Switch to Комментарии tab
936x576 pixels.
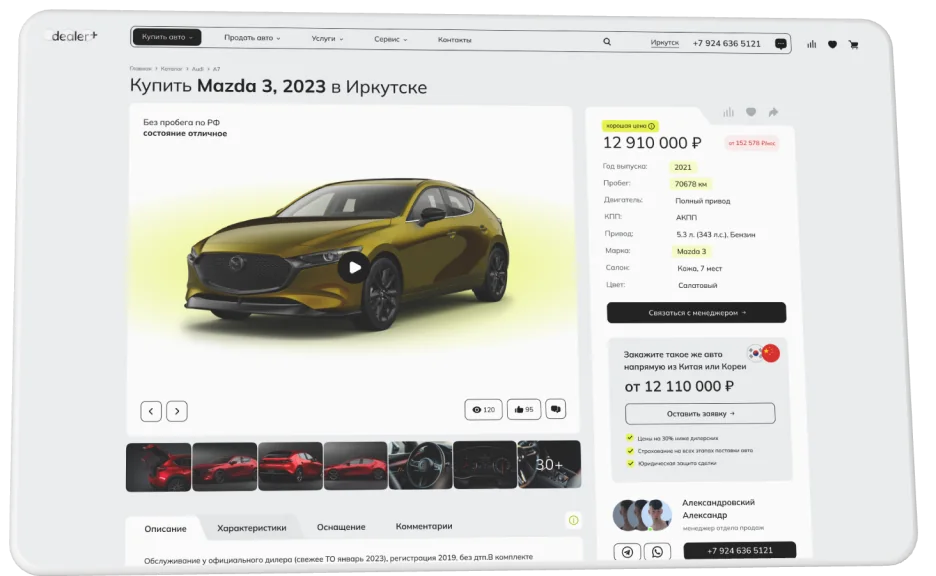click(424, 526)
